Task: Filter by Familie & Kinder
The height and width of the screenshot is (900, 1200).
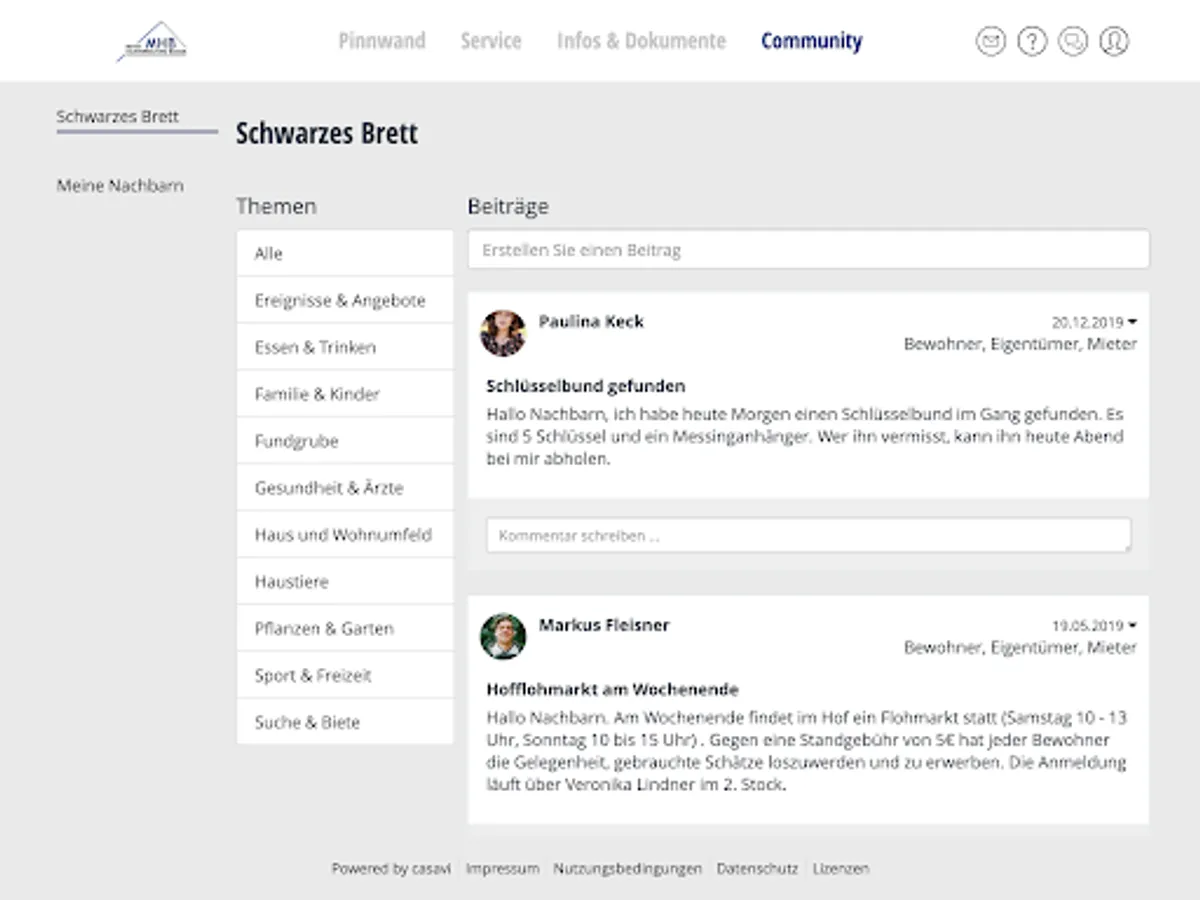Action: coord(345,395)
